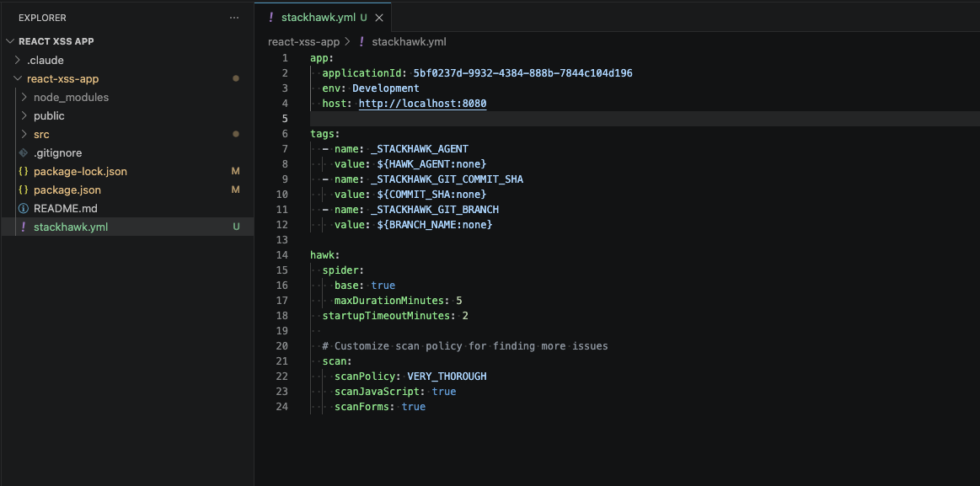The width and height of the screenshot is (980, 486).
Task: Click the _STACKHAWK_GIT_BRANCH name value
Action: pos(434,209)
